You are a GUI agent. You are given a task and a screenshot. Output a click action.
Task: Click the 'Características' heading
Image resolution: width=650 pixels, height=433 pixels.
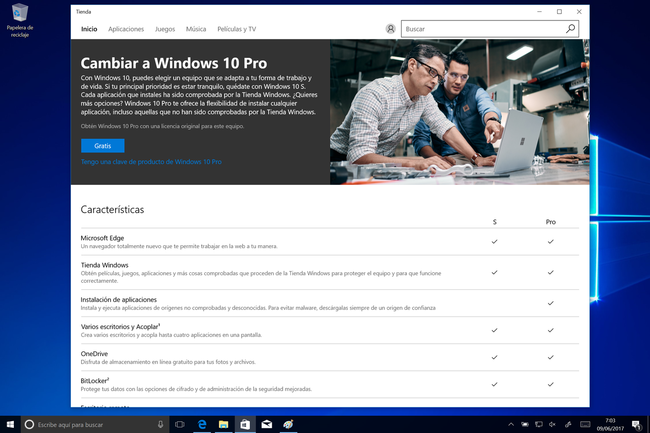(112, 209)
